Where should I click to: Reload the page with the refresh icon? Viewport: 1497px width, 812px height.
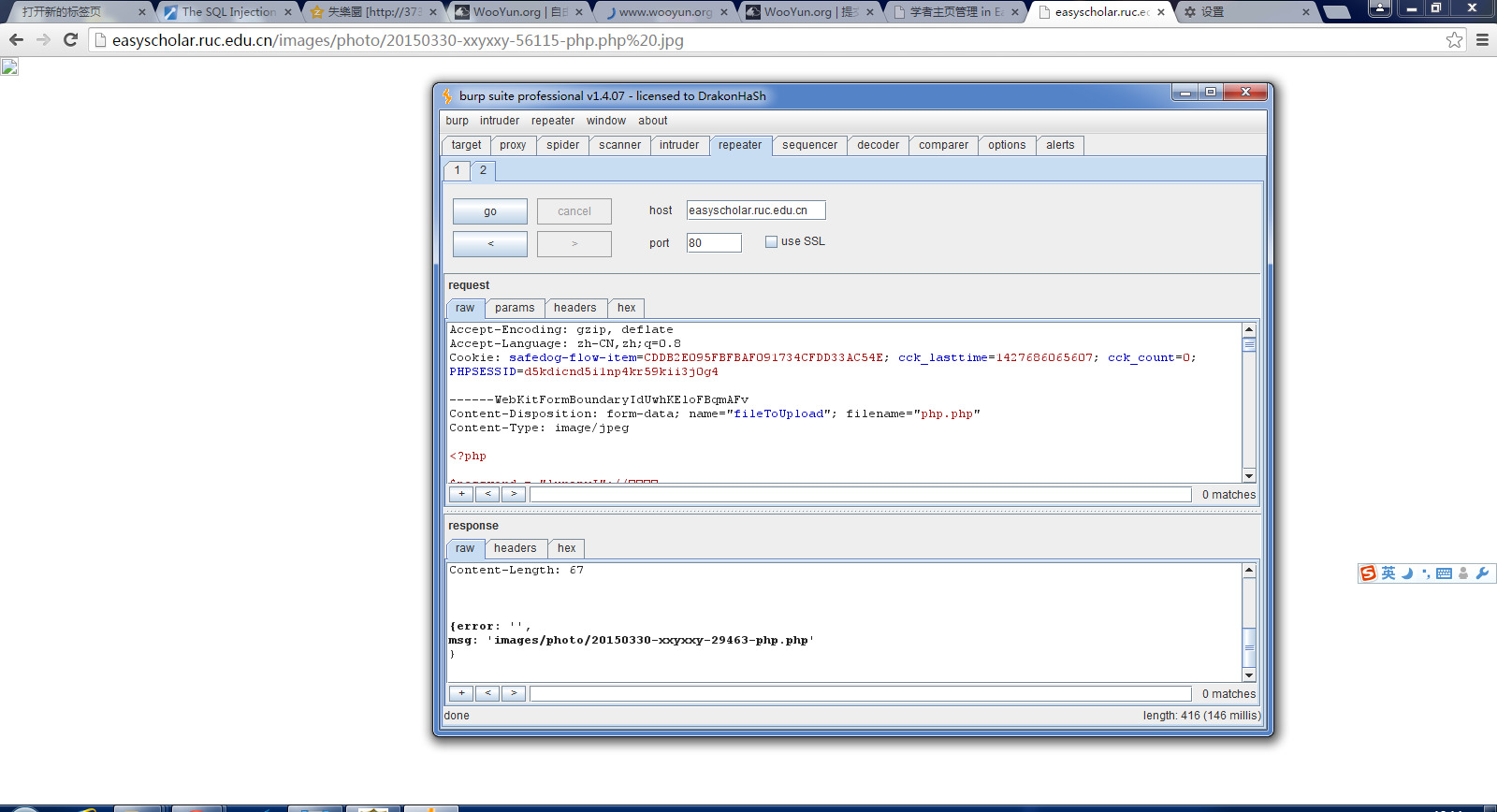click(70, 40)
